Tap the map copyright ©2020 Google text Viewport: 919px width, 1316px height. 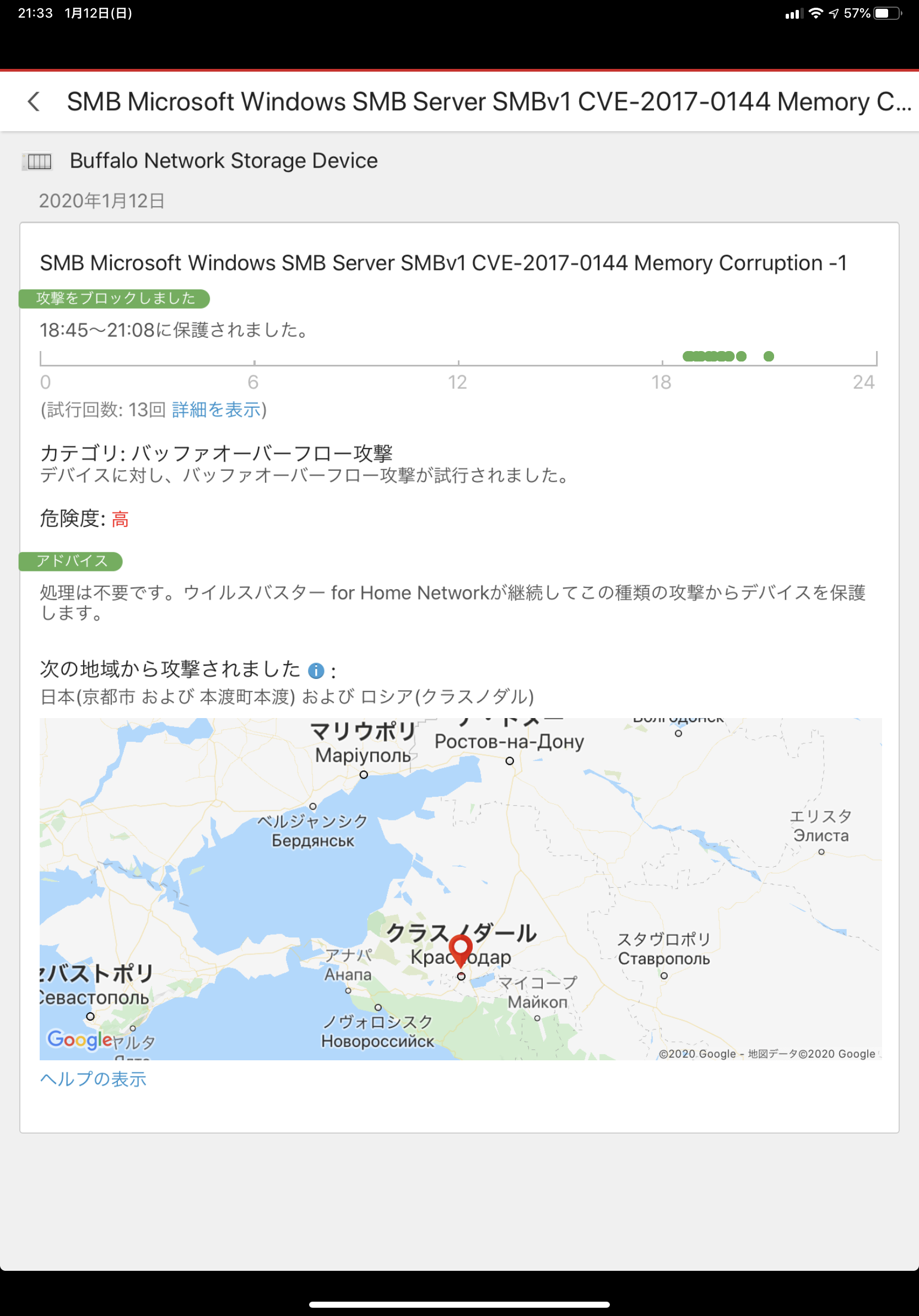(766, 1054)
